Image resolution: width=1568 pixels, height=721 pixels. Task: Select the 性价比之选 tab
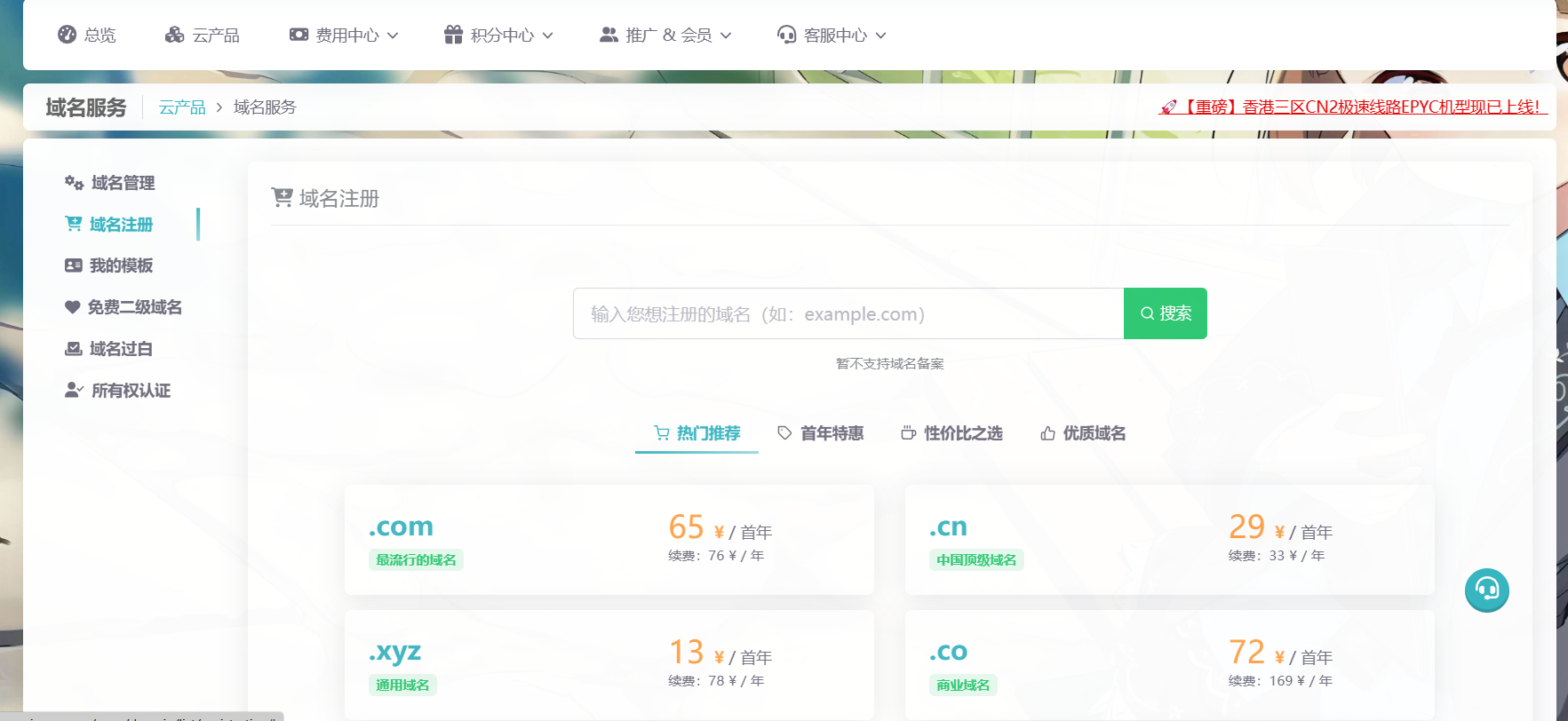point(952,433)
